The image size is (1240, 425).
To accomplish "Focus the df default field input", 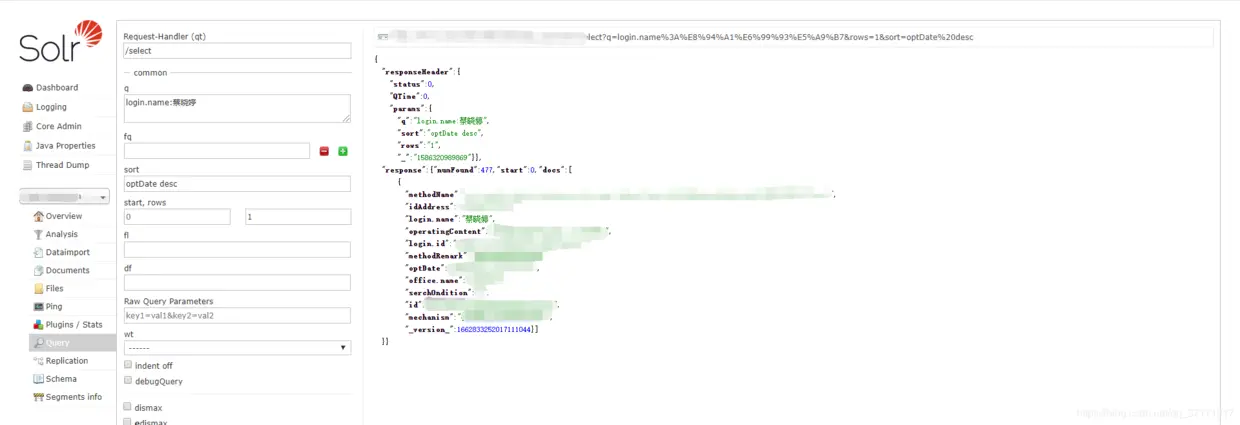I will pyautogui.click(x=237, y=282).
